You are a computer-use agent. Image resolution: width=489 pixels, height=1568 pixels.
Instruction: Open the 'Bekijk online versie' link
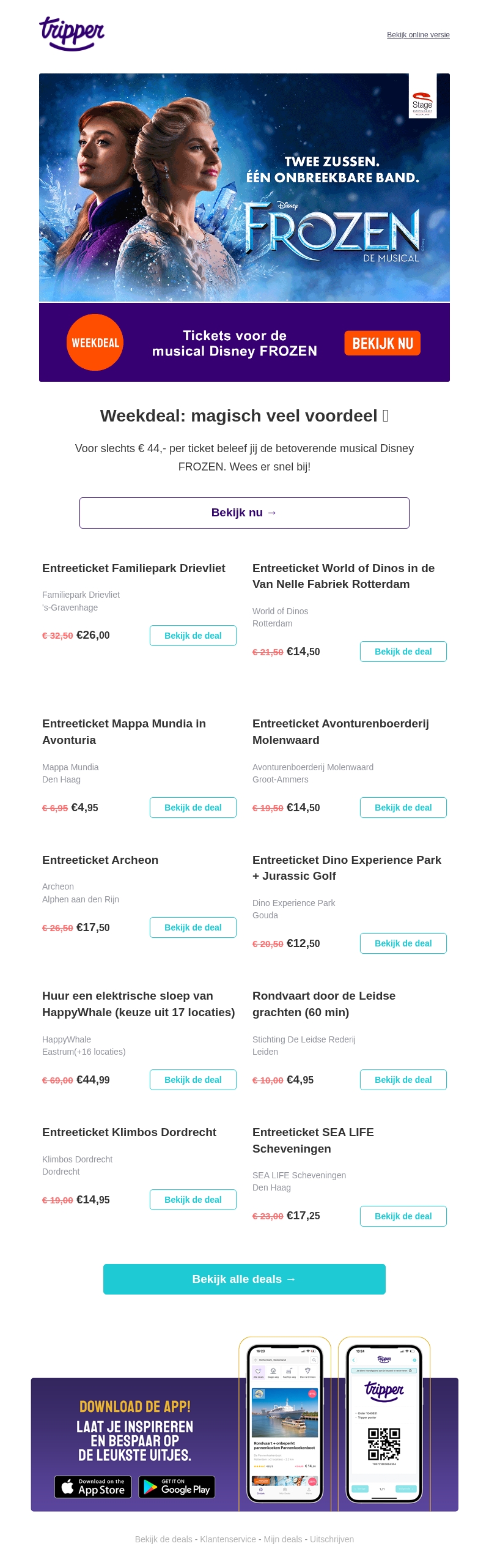418,35
